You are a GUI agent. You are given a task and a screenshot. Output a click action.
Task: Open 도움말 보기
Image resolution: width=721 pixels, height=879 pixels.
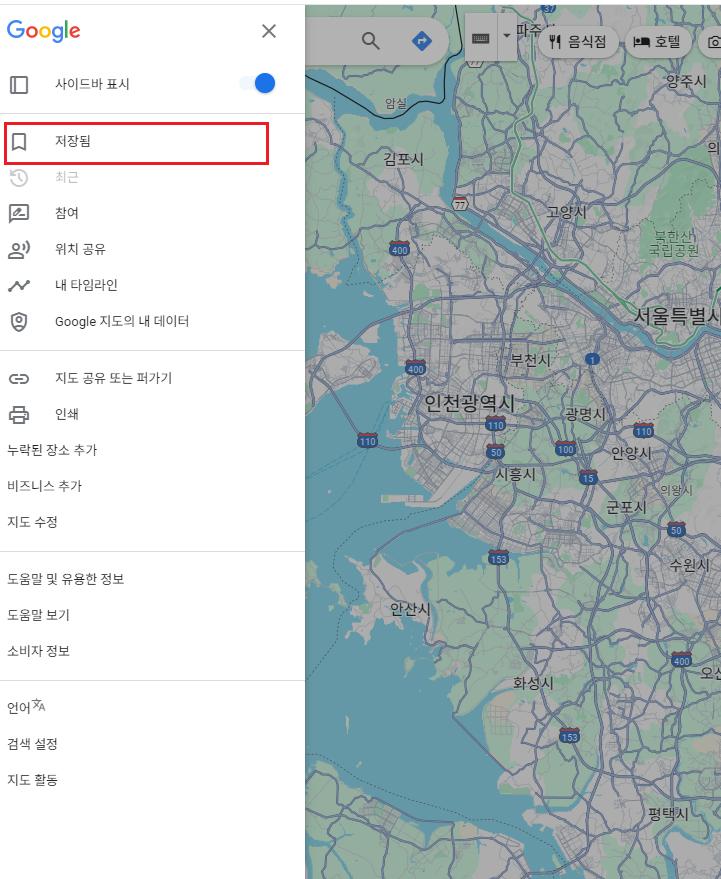[x=38, y=615]
